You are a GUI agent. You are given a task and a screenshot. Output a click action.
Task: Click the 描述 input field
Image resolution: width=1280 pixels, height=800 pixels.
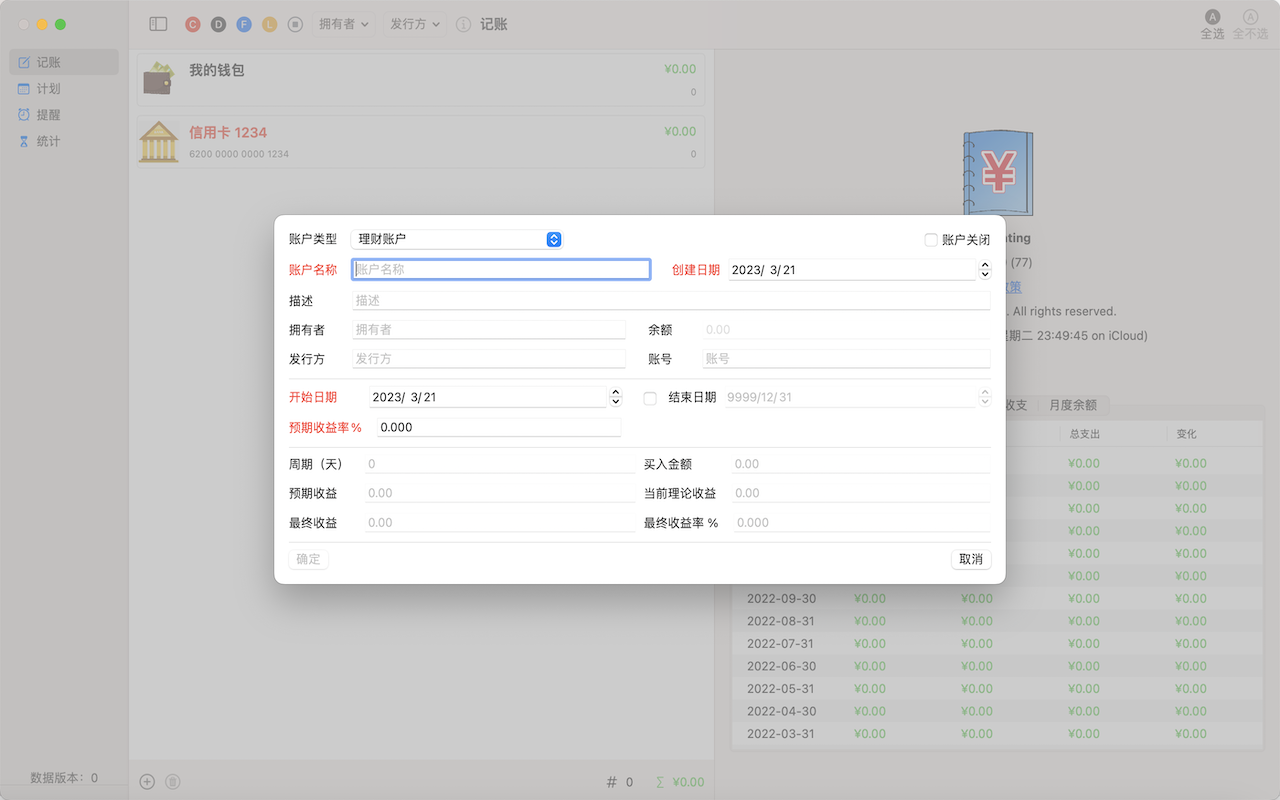(671, 300)
